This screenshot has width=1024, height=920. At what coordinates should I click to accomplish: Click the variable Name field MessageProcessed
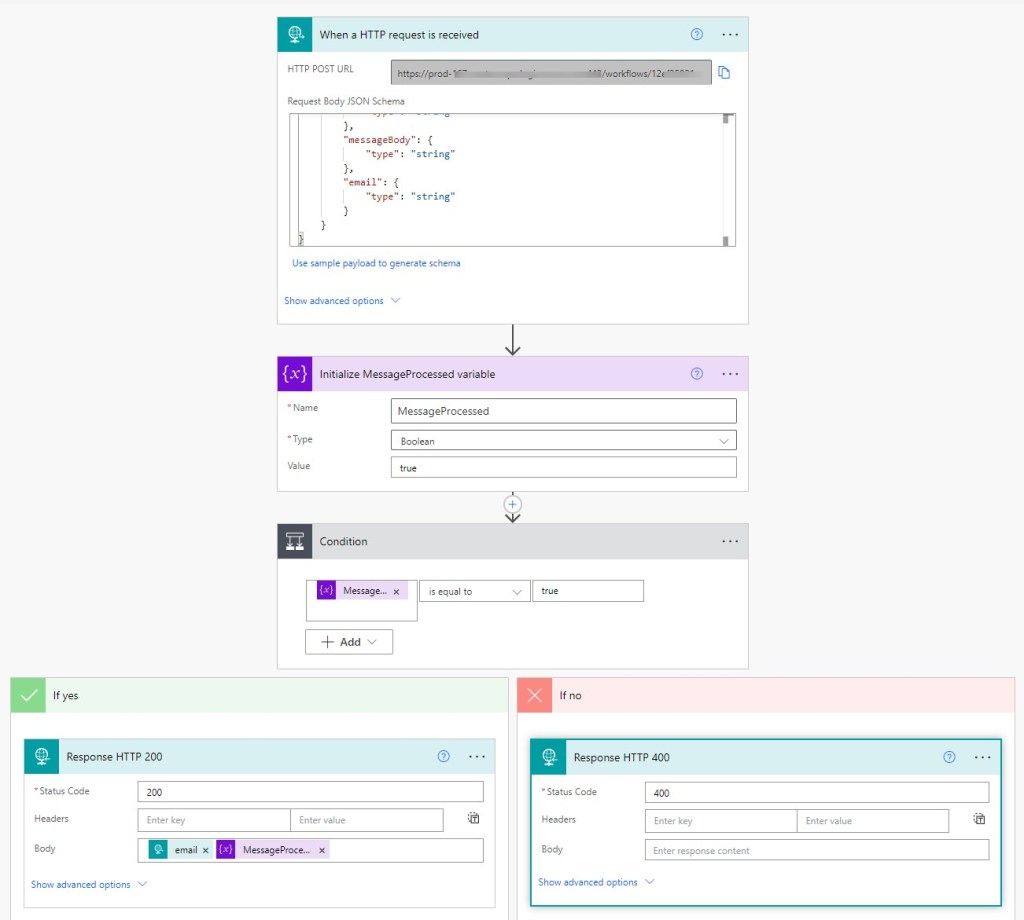tap(563, 411)
